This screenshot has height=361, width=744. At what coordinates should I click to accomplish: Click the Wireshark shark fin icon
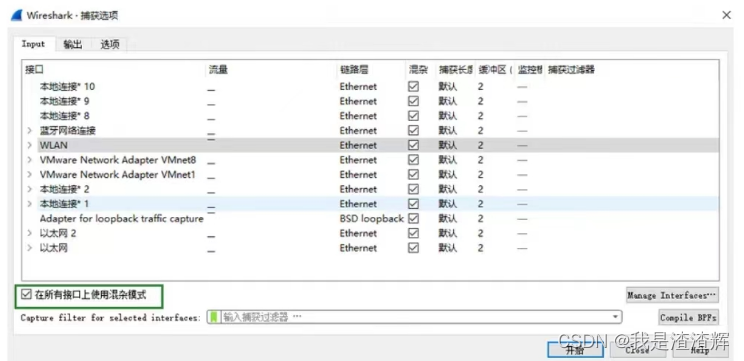[17, 15]
